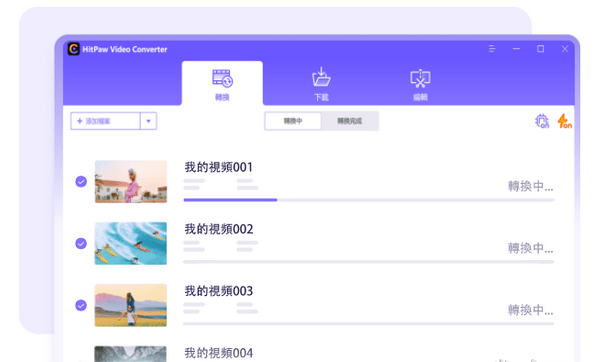This screenshot has width=595, height=362.
Task: Toggle the lightning speed-boost icon
Action: (564, 121)
